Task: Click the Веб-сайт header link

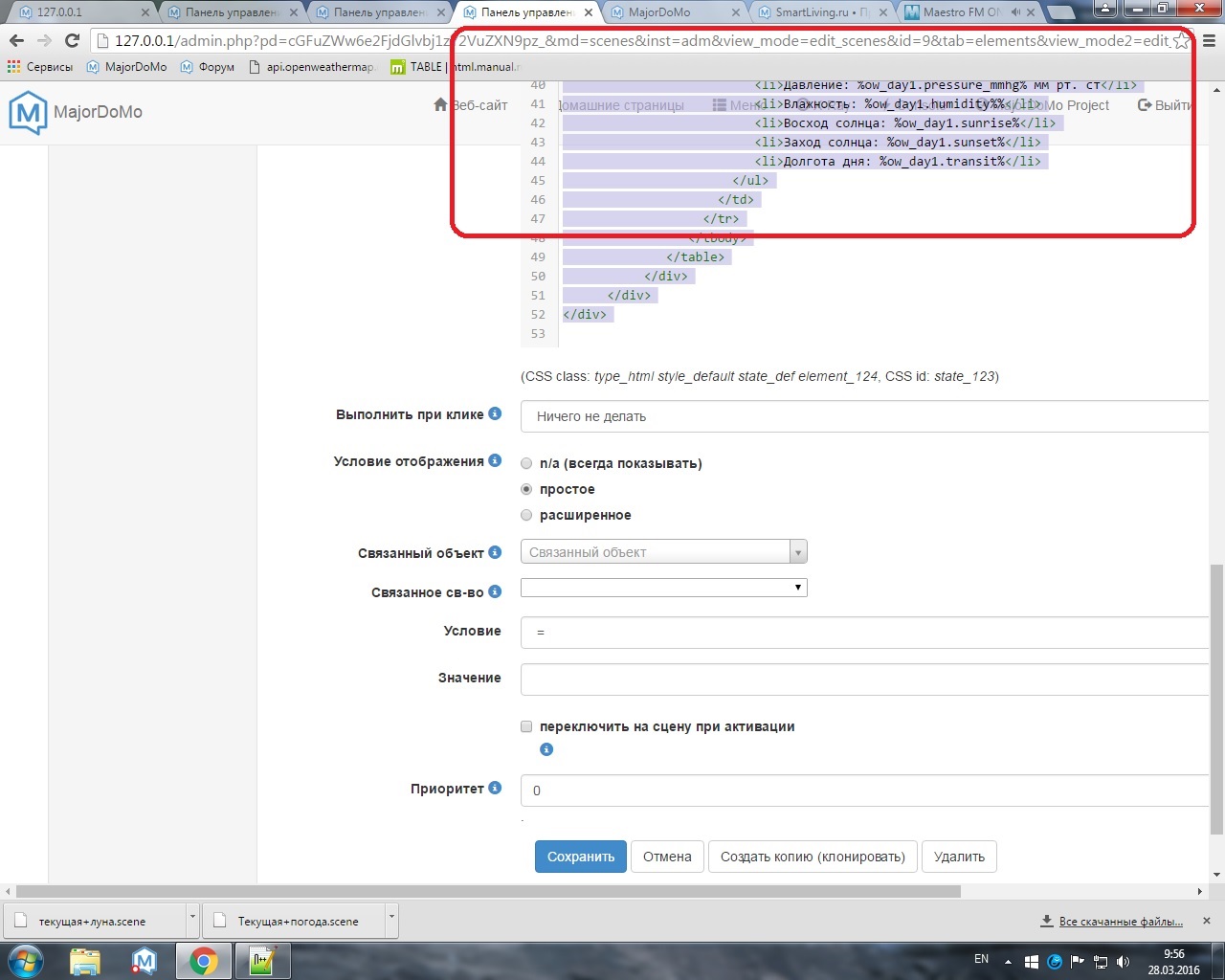Action: coord(471,105)
